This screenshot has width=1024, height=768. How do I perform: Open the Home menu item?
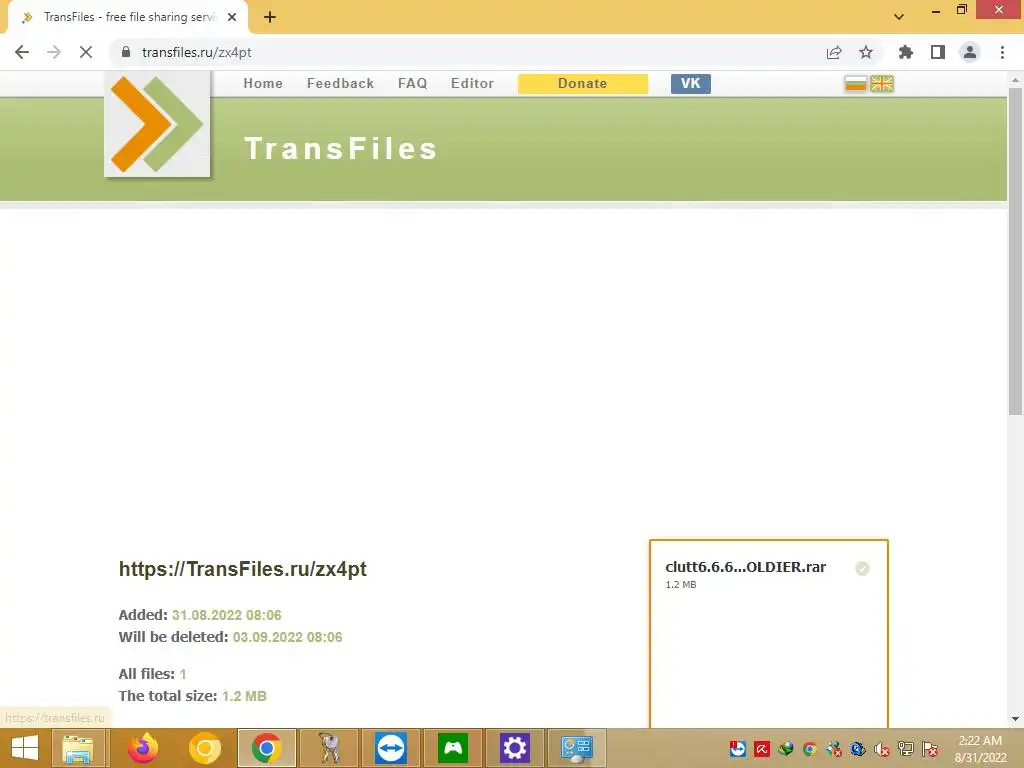263,84
